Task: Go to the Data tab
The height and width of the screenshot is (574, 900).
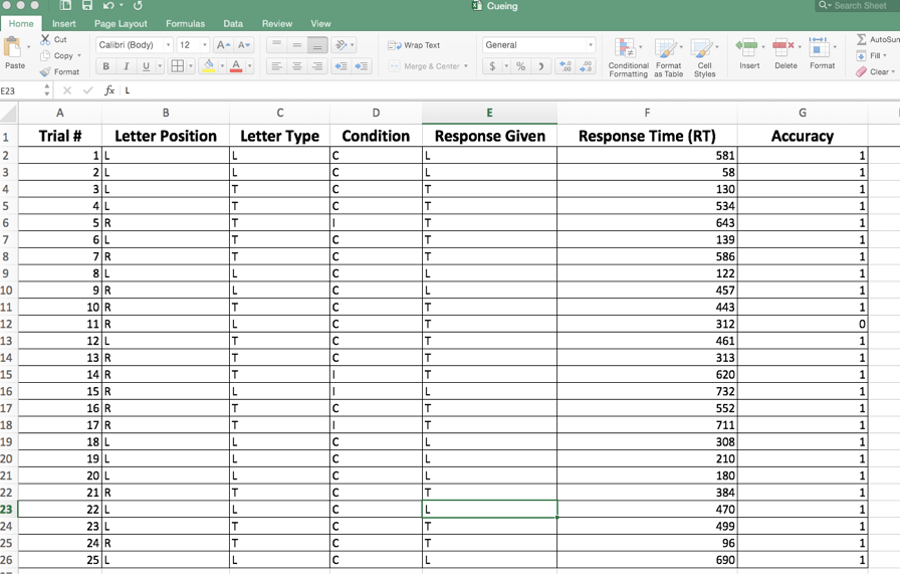Action: (x=233, y=24)
